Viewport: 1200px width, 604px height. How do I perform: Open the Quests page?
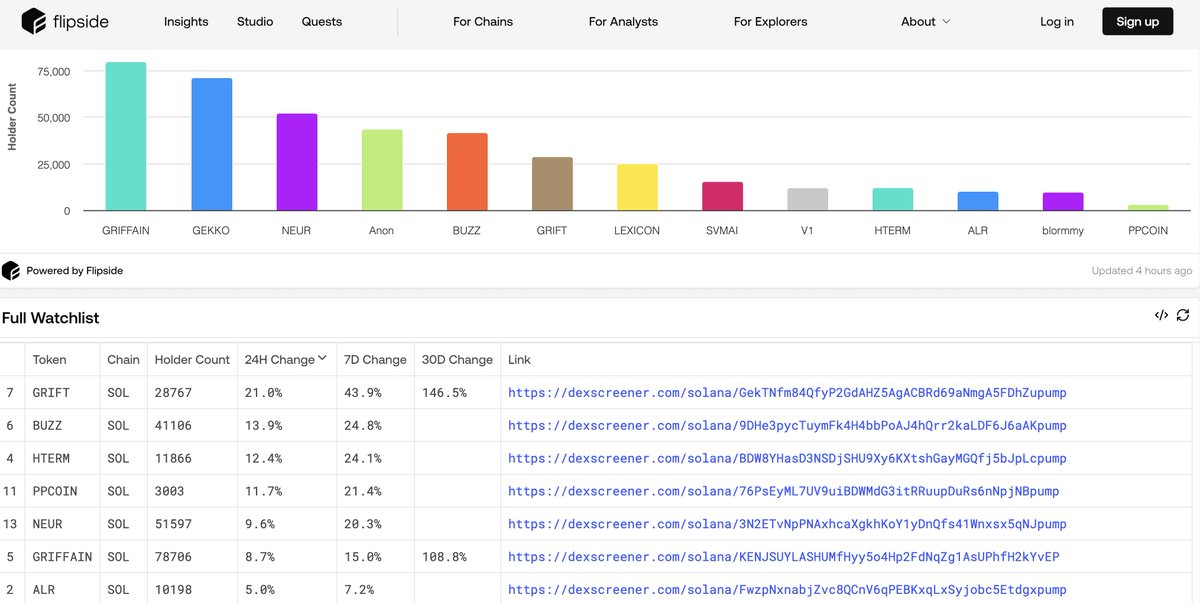[321, 21]
